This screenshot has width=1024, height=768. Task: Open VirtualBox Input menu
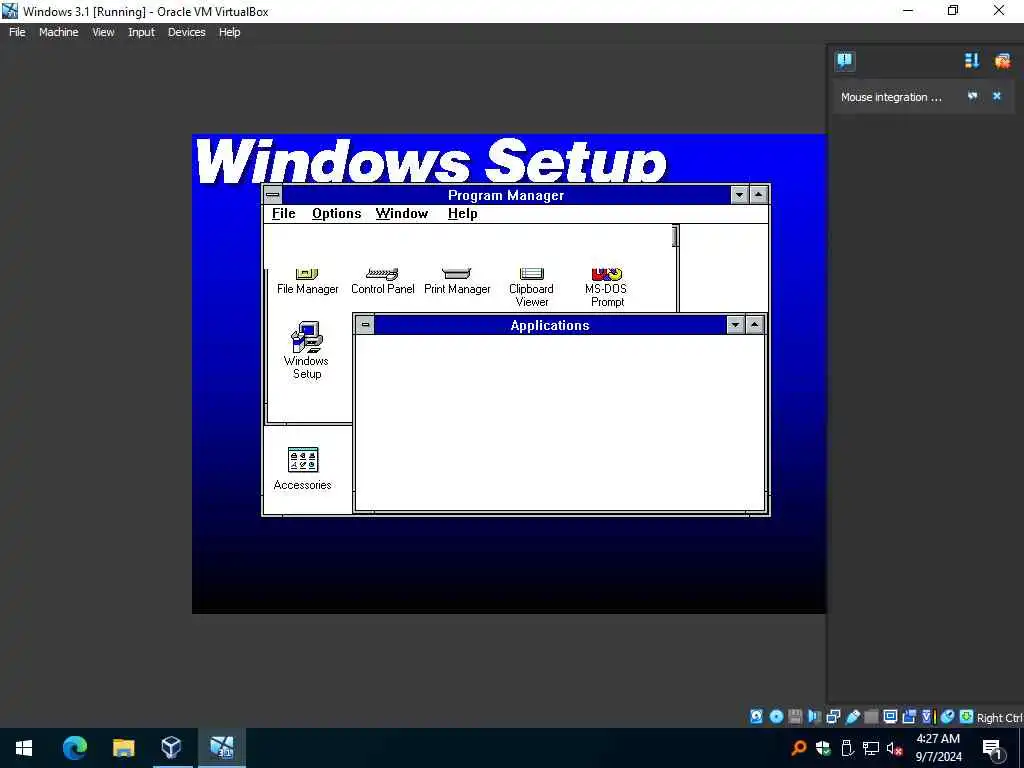click(141, 32)
